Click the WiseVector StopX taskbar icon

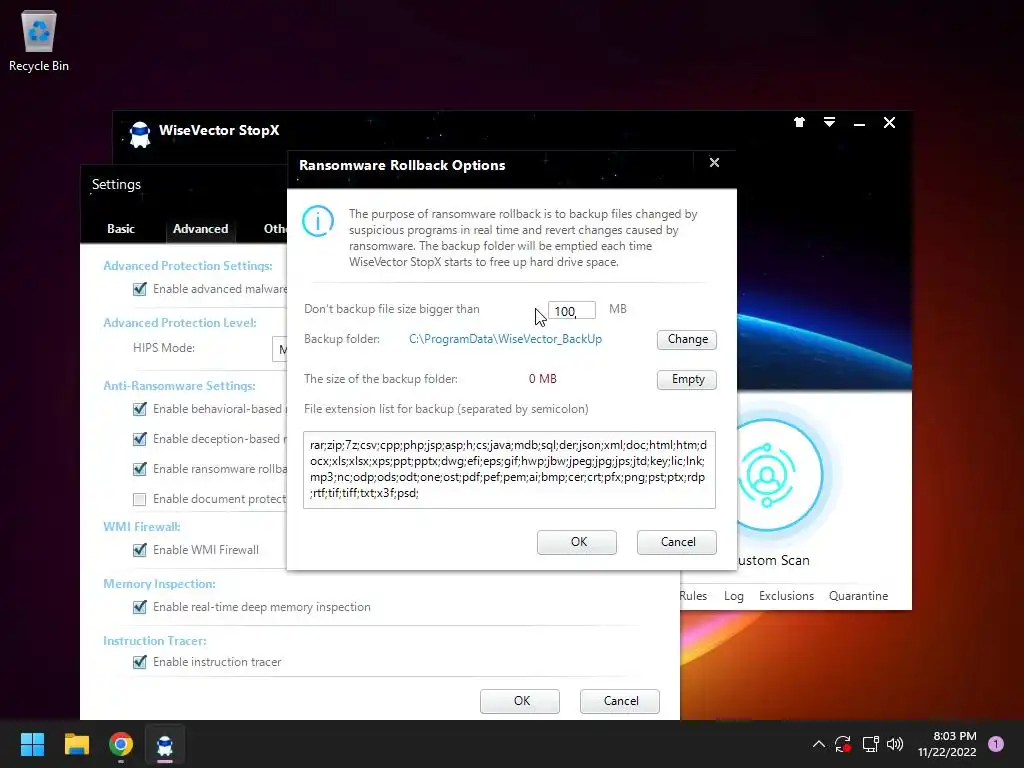pos(165,744)
